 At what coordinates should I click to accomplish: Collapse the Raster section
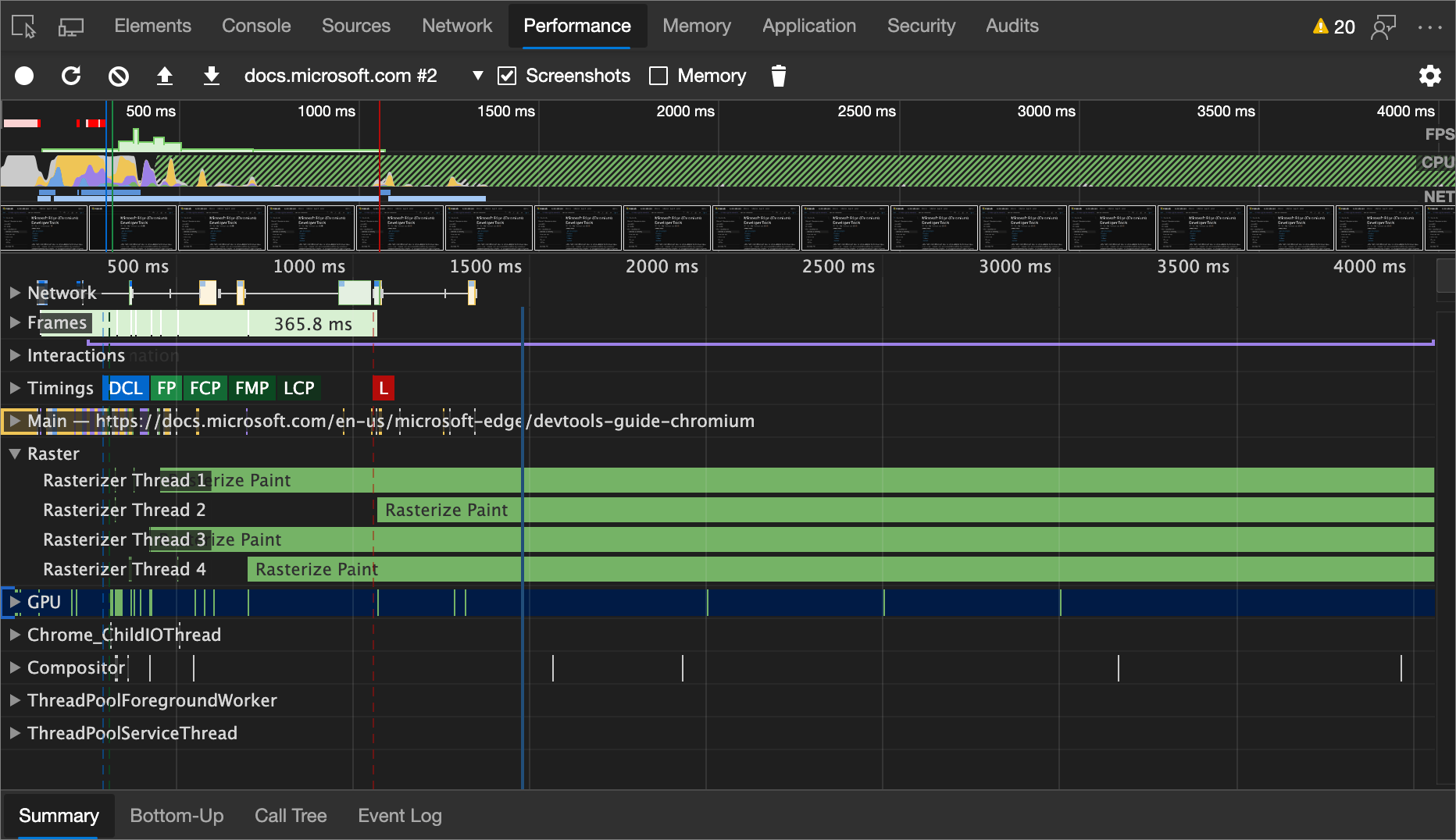pyautogui.click(x=13, y=453)
